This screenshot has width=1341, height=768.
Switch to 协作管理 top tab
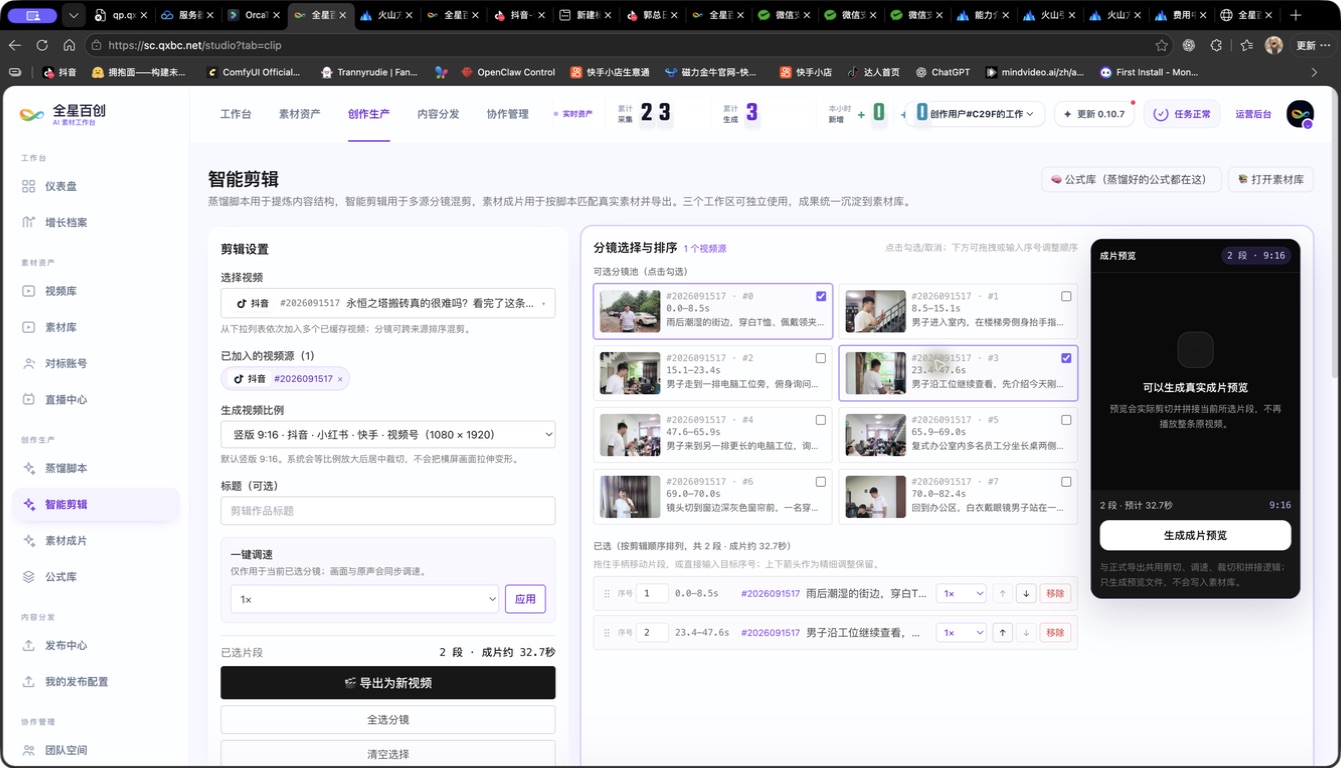pyautogui.click(x=507, y=114)
